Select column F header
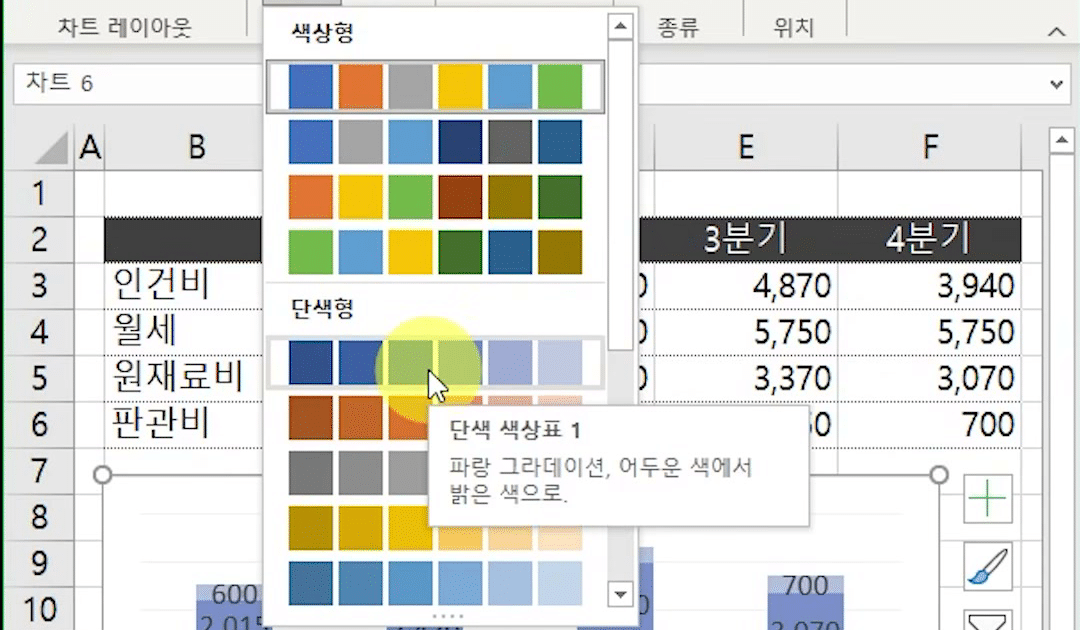 (x=930, y=147)
